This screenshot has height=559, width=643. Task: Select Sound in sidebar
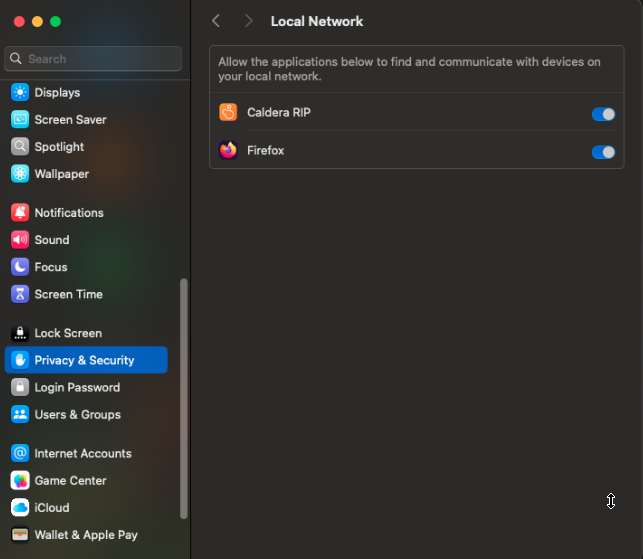pyautogui.click(x=52, y=240)
